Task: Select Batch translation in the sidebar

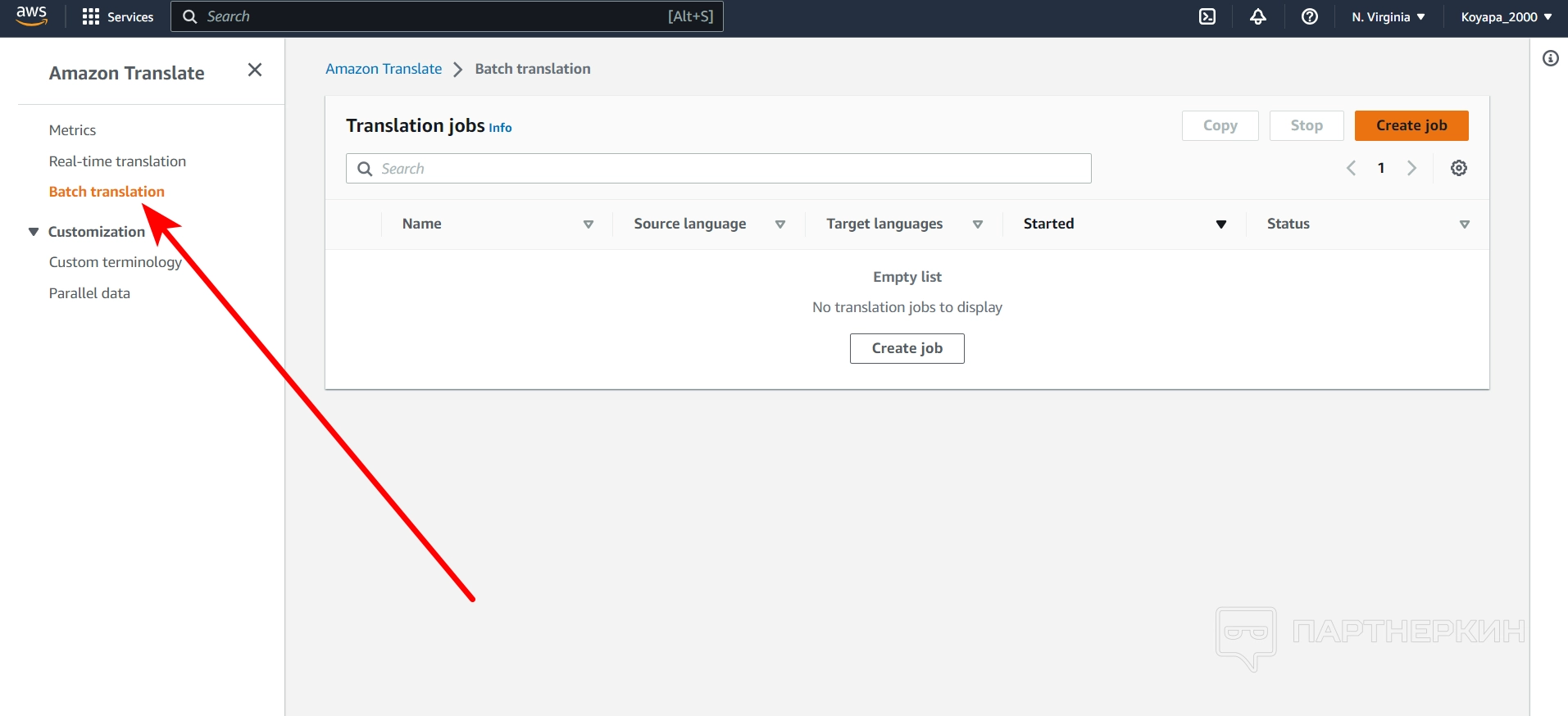Action: pos(107,192)
